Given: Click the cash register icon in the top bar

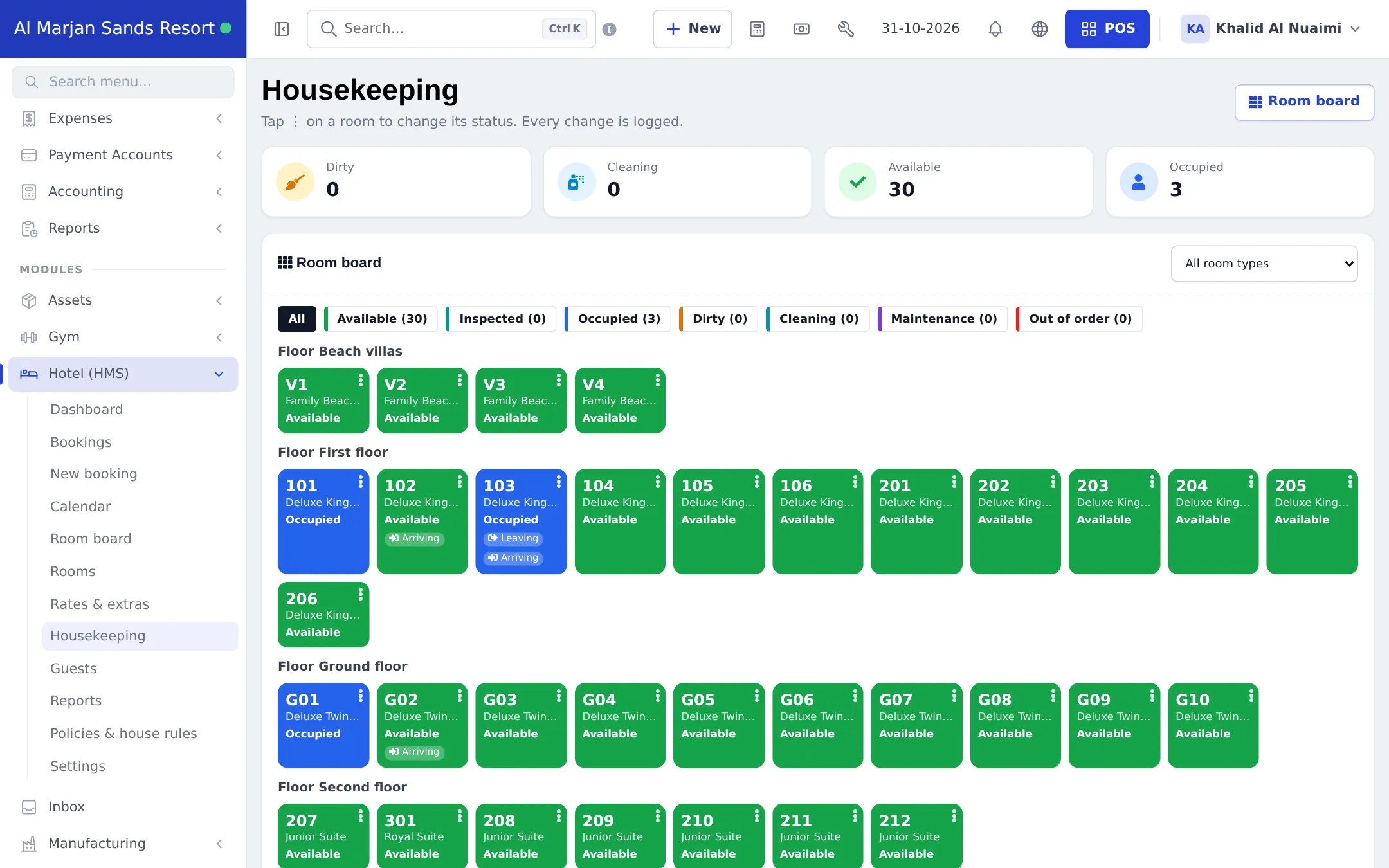Looking at the screenshot, I should coord(801,29).
